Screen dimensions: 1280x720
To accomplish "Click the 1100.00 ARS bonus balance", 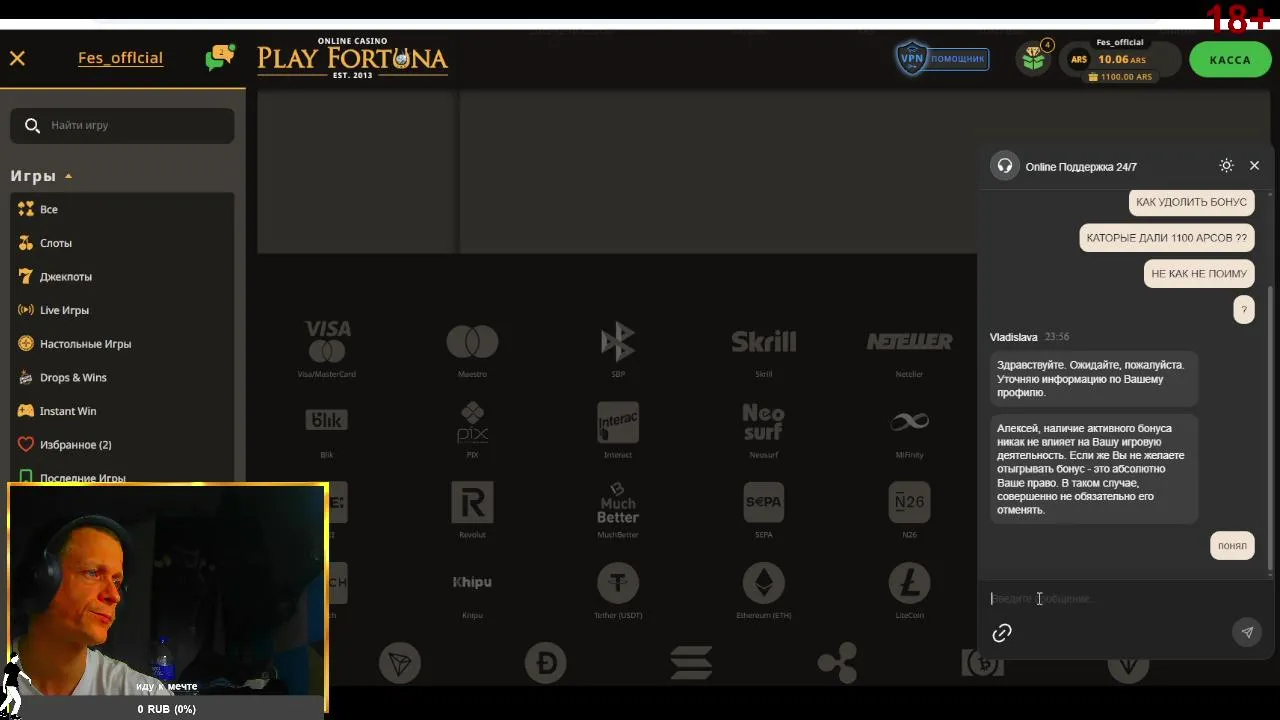I will click(x=1120, y=77).
